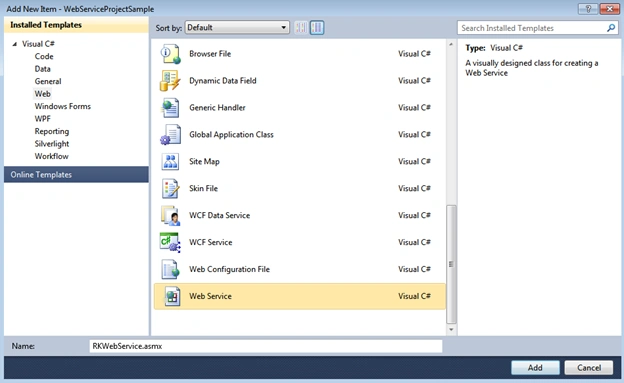The height and width of the screenshot is (383, 624).
Task: Click the Dynamic Data Field label
Action: 223,81
